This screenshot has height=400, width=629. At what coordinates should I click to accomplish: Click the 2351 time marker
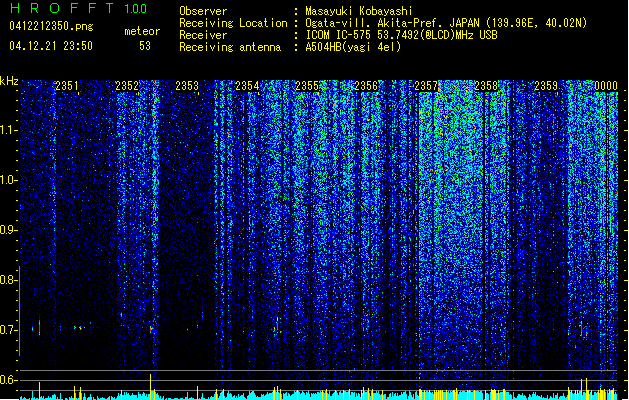67,86
